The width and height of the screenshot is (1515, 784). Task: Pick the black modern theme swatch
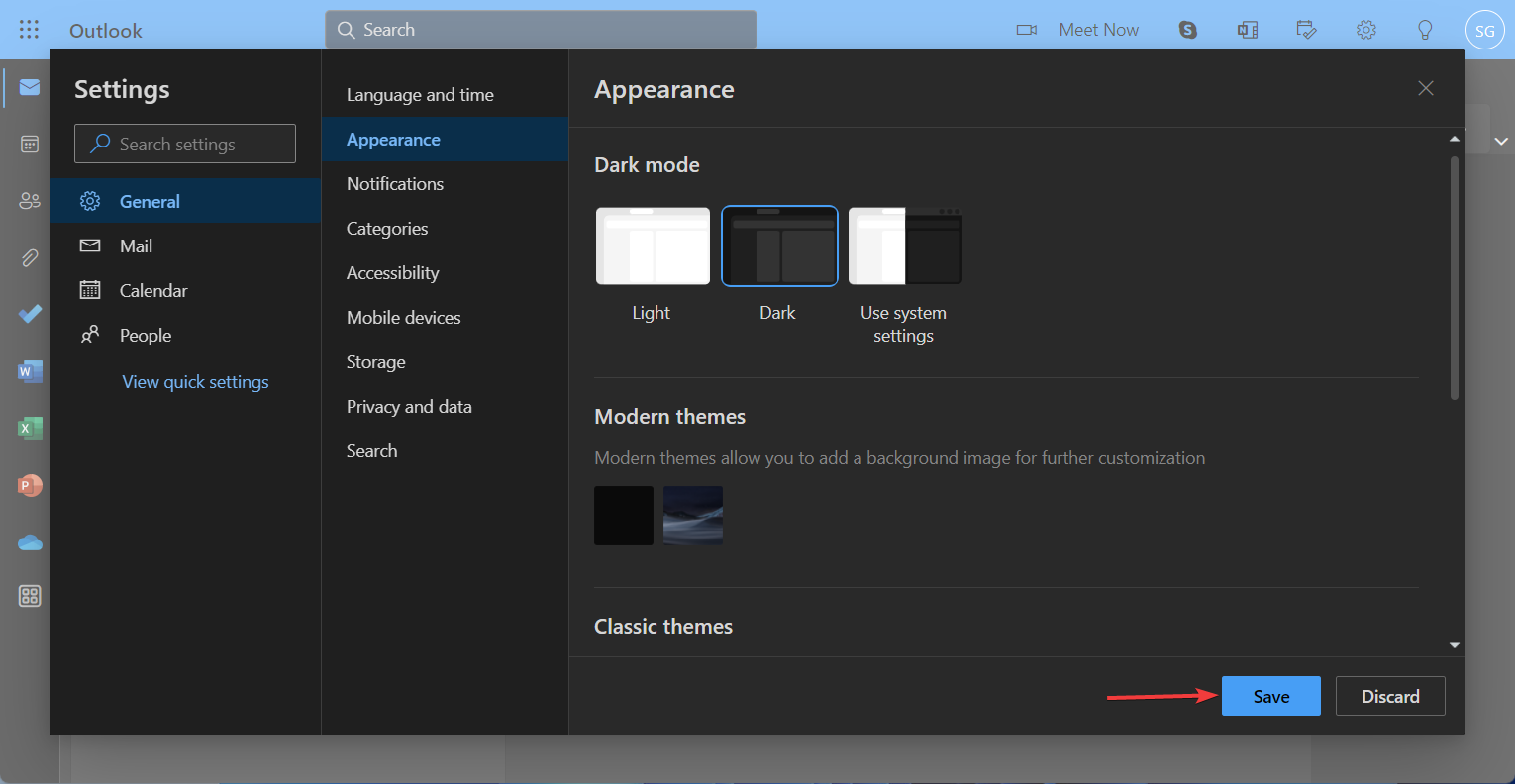pyautogui.click(x=624, y=516)
